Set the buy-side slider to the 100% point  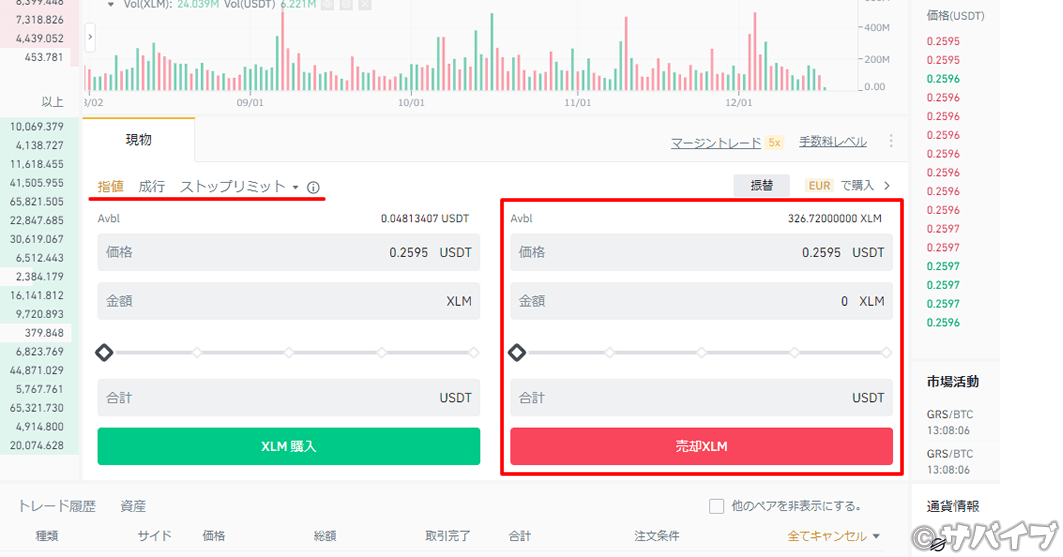tap(474, 352)
